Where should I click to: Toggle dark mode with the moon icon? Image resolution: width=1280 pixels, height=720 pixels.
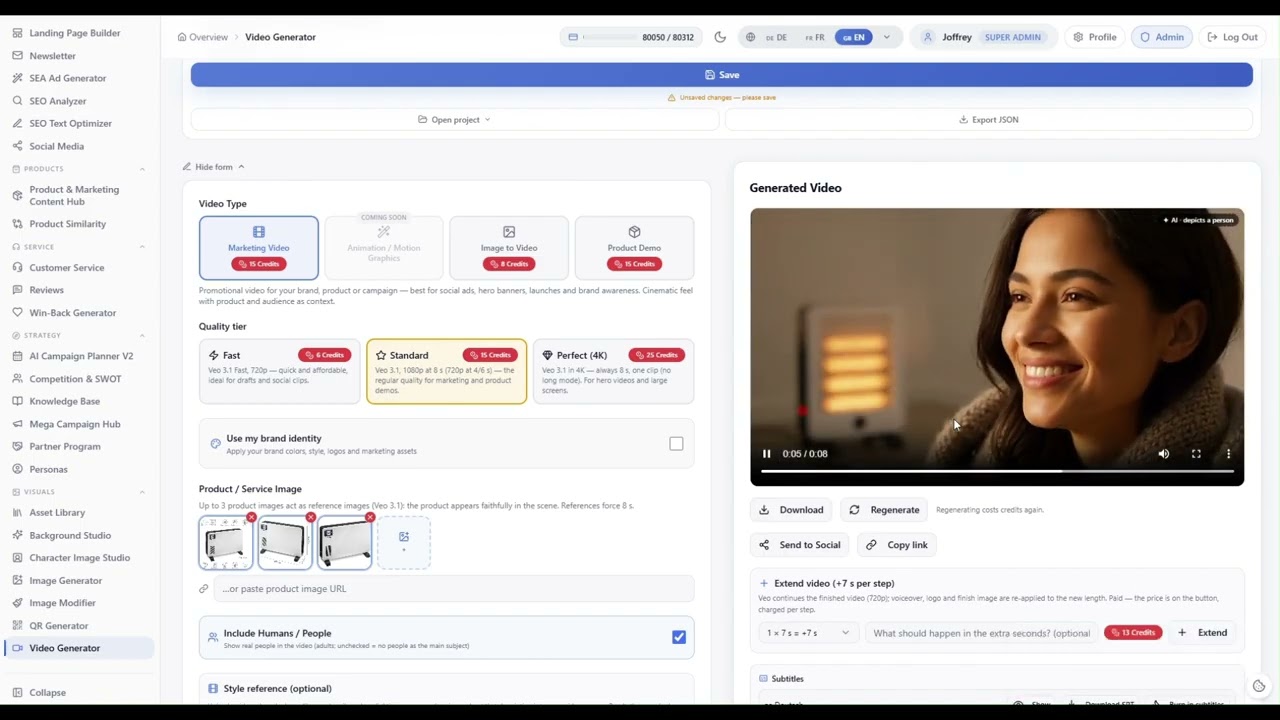point(720,37)
